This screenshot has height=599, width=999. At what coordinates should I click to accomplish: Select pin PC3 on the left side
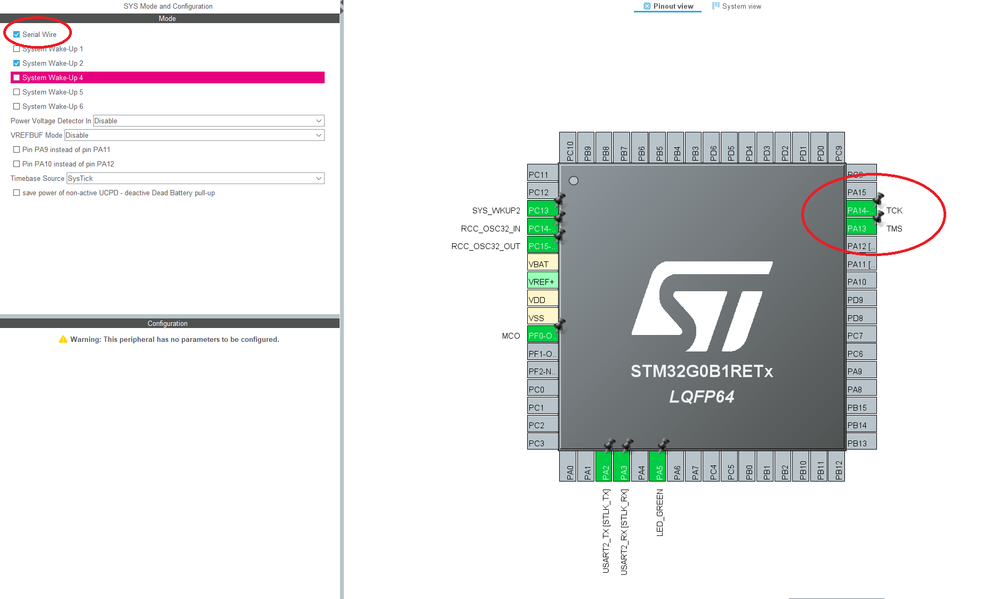click(543, 443)
